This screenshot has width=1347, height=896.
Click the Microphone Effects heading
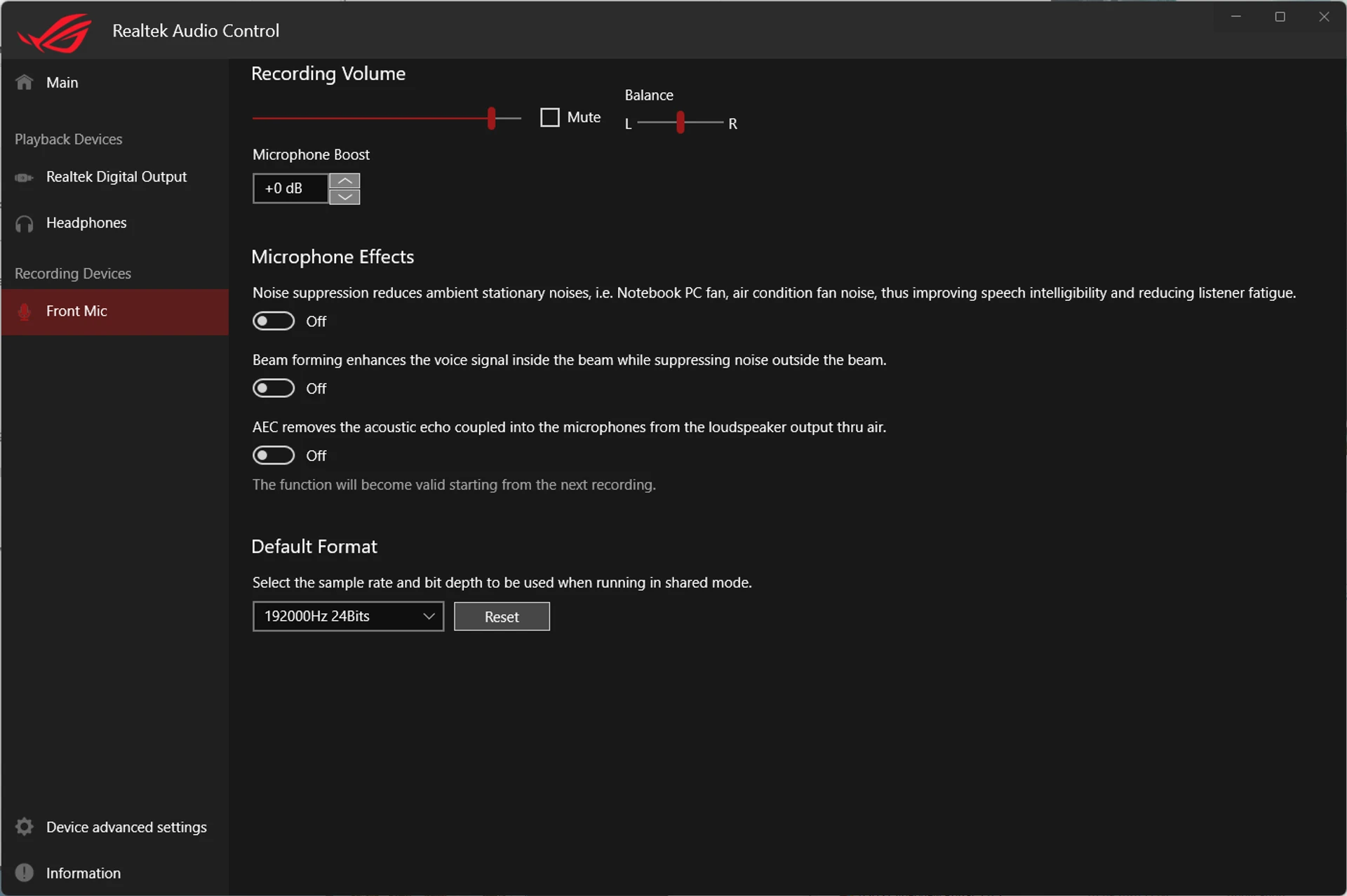click(x=333, y=257)
